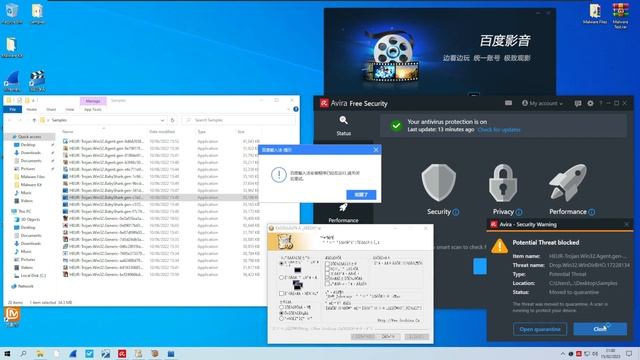Open the info icon beside Performance label
The width and height of the screenshot is (640, 360).
591,212
